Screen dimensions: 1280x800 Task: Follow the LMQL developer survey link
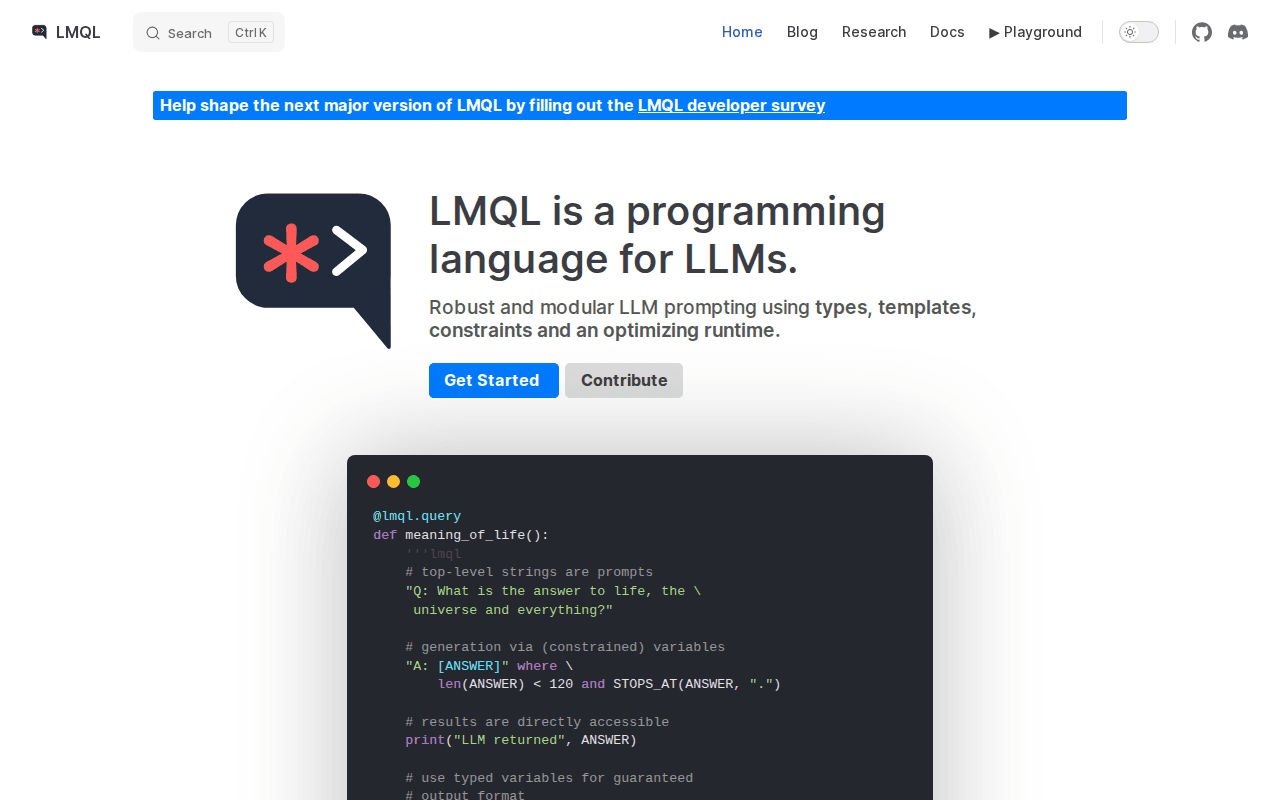[731, 105]
